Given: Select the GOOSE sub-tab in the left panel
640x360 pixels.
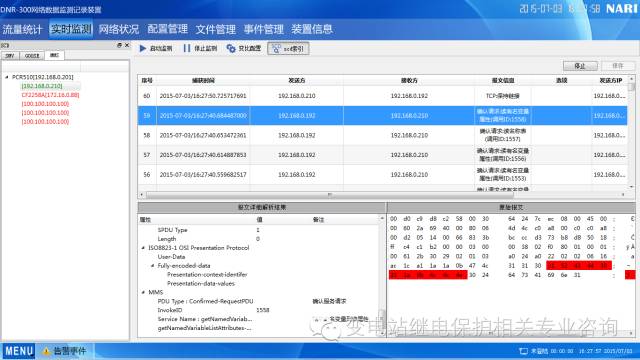Looking at the screenshot, I should [32, 56].
